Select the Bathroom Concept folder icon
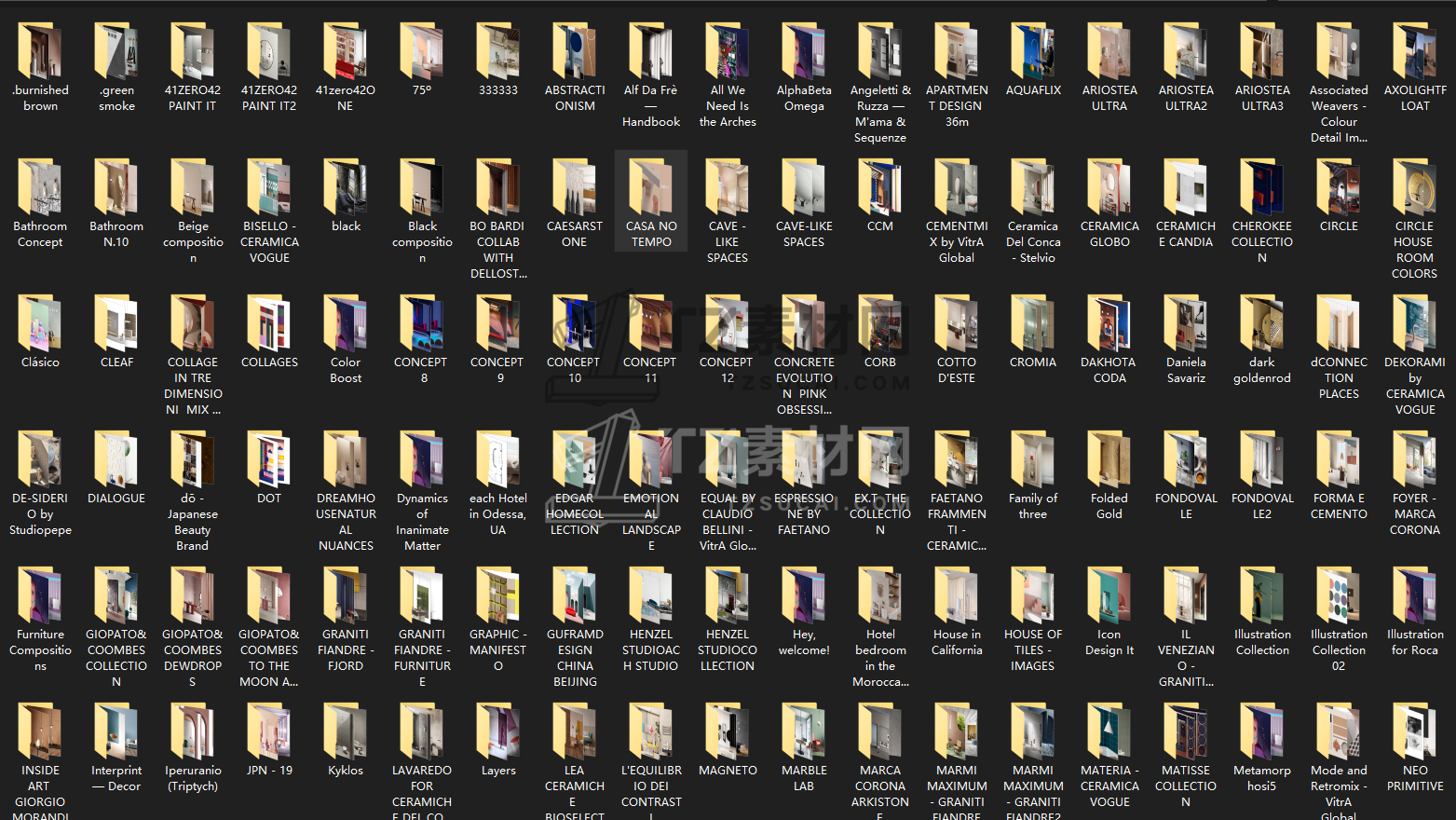Screen dimensions: 1456x820 (40, 187)
